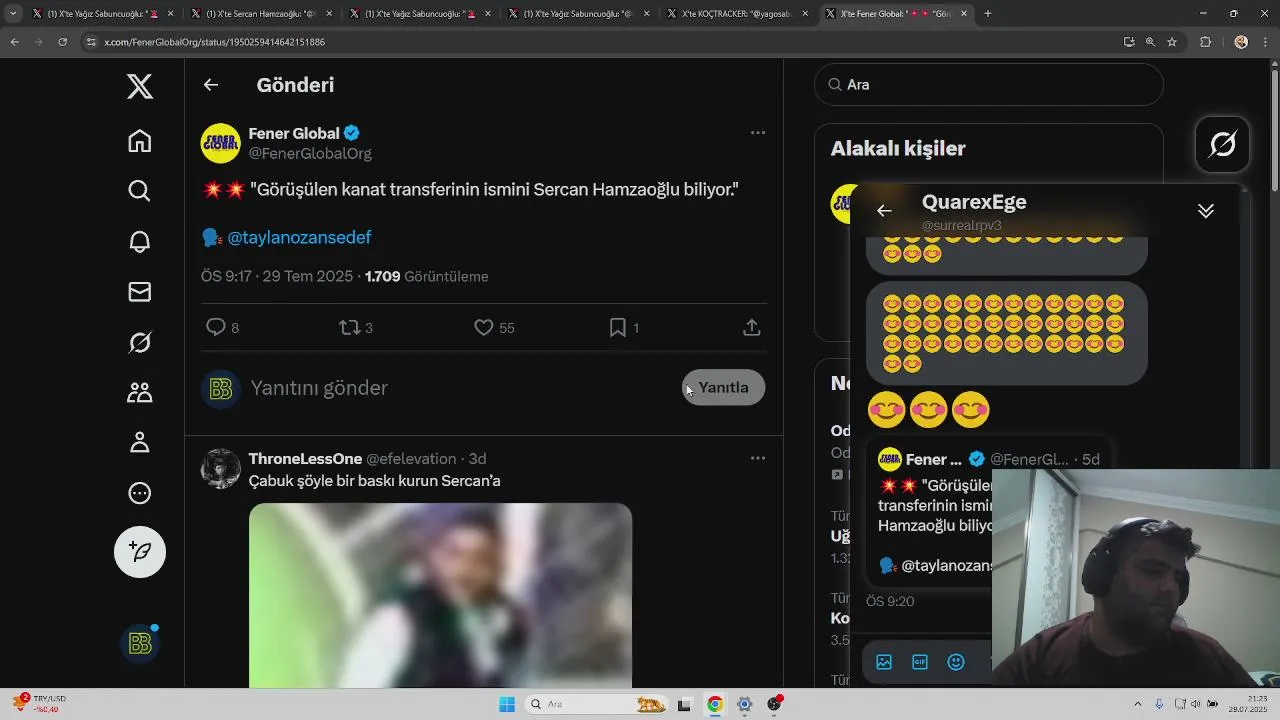Open a new browser tab
The height and width of the screenshot is (720, 1280).
[988, 14]
